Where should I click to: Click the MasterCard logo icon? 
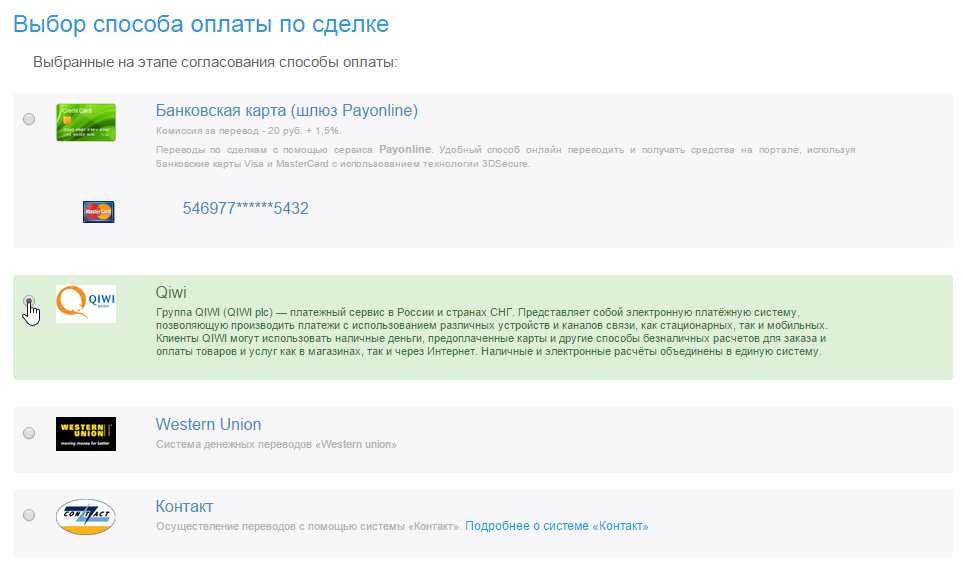coord(98,211)
